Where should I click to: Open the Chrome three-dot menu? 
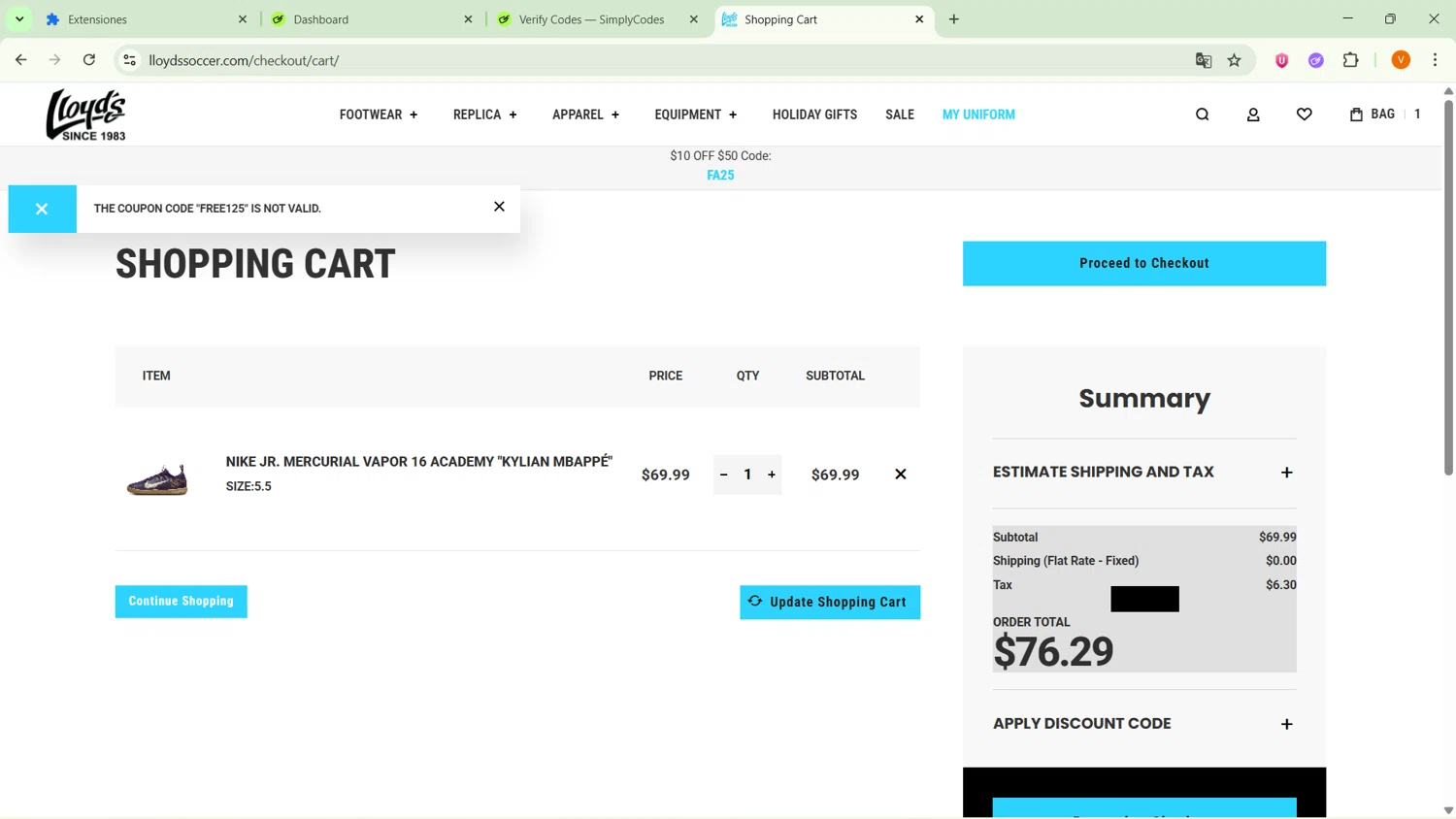click(1436, 60)
